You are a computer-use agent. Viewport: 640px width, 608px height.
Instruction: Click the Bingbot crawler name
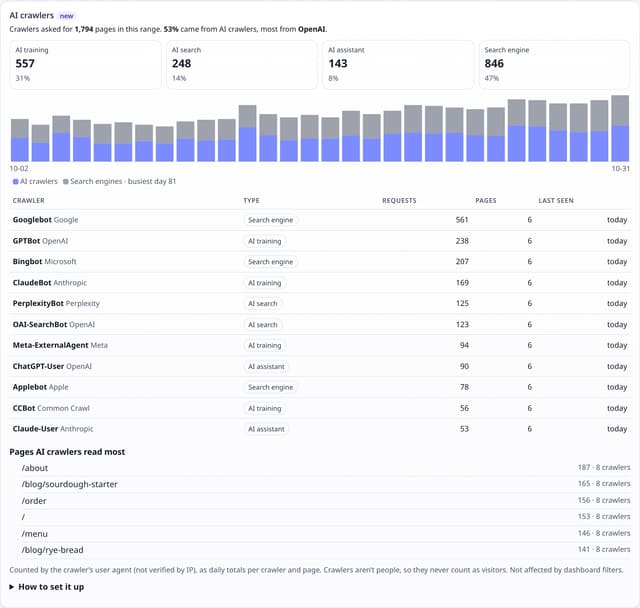[27, 262]
